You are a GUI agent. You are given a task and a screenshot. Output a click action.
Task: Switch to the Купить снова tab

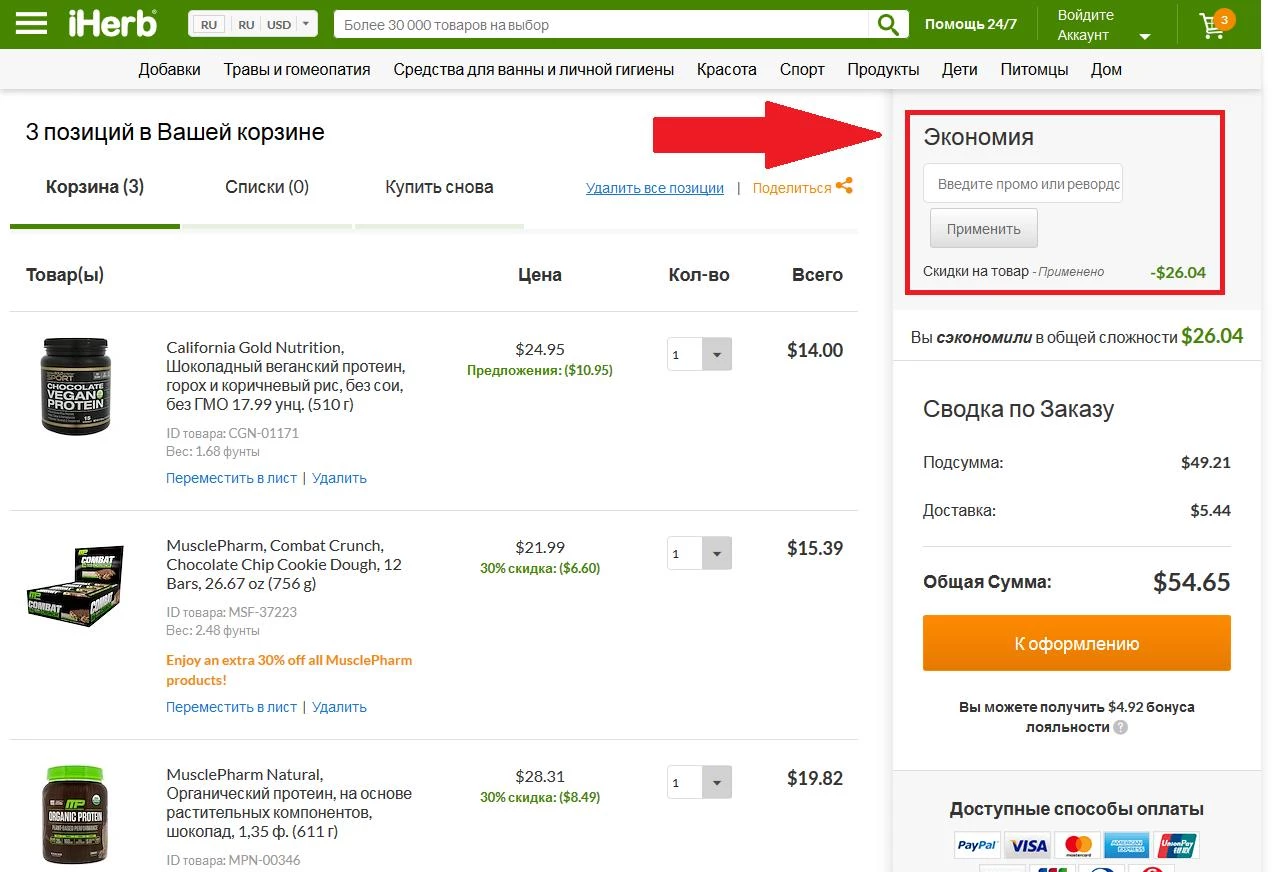point(439,187)
